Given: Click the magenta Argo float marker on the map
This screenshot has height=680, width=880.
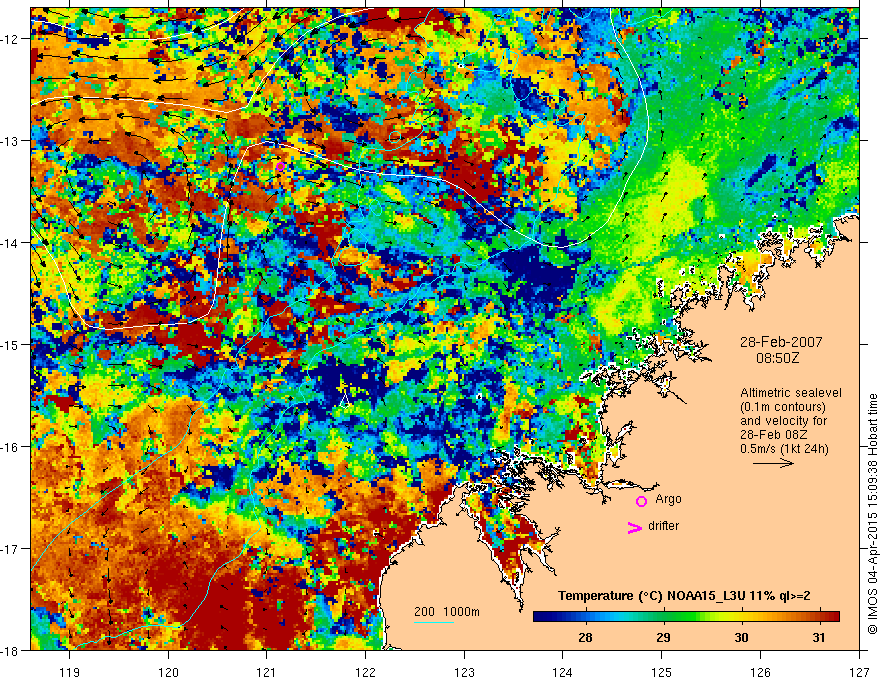Looking at the screenshot, I should coord(280,166).
